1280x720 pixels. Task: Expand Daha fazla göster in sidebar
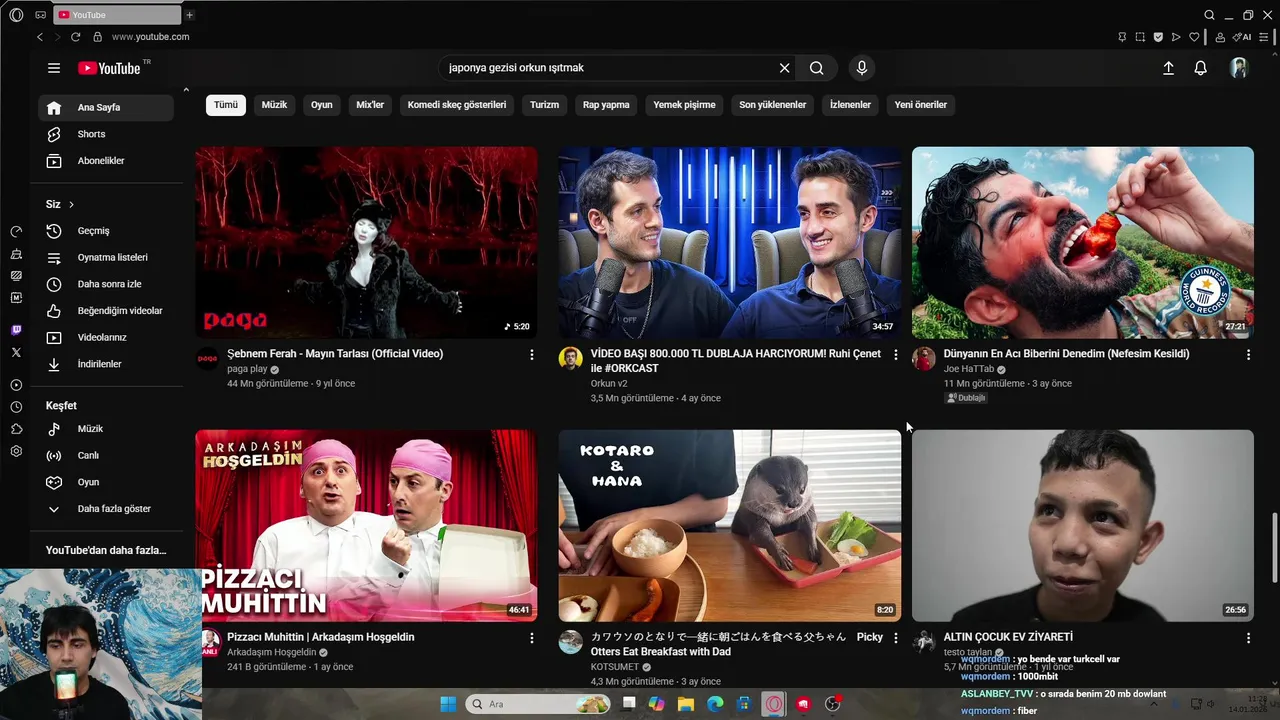click(x=106, y=509)
